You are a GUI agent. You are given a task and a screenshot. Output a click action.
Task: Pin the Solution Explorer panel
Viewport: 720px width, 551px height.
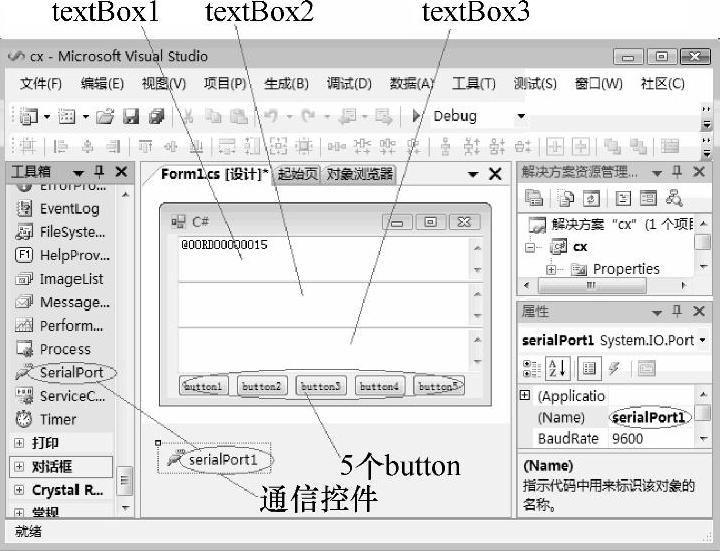pyautogui.click(x=677, y=172)
